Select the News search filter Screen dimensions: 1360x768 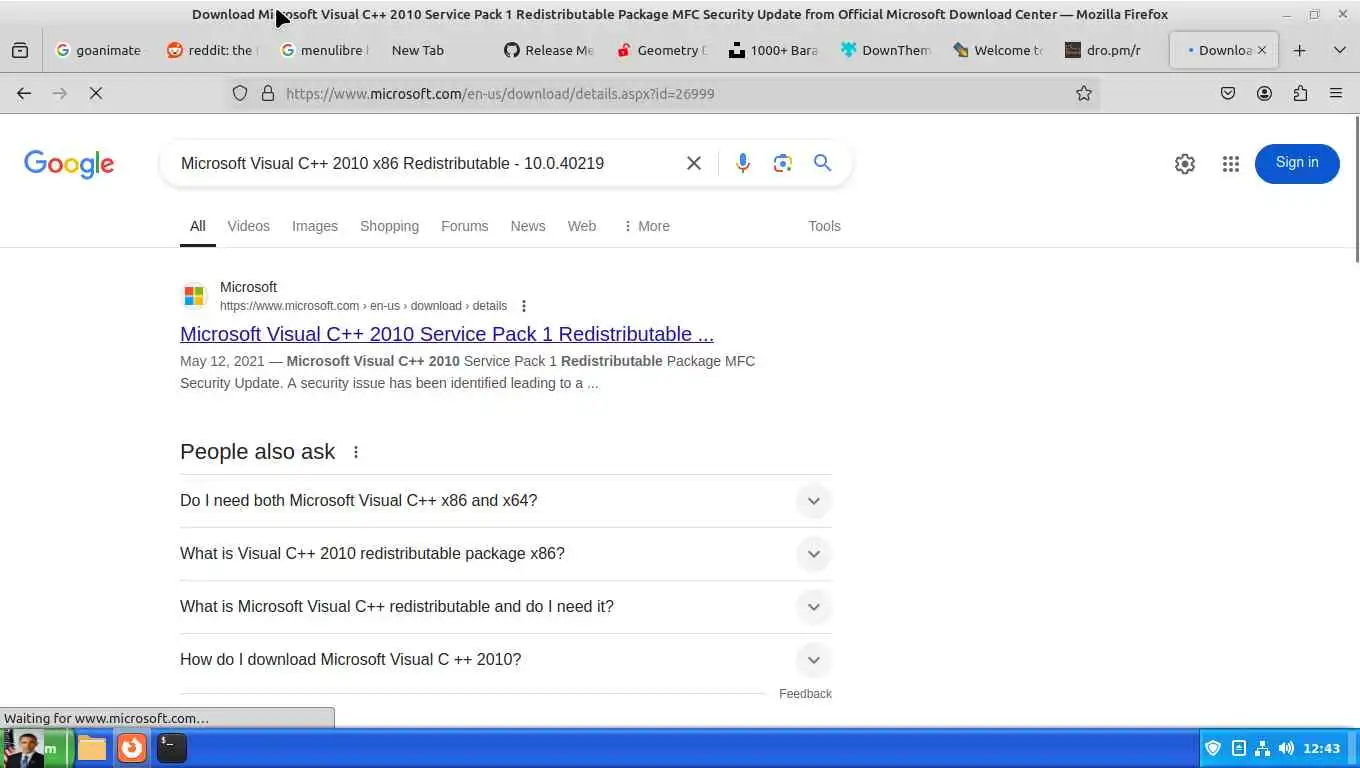point(528,226)
